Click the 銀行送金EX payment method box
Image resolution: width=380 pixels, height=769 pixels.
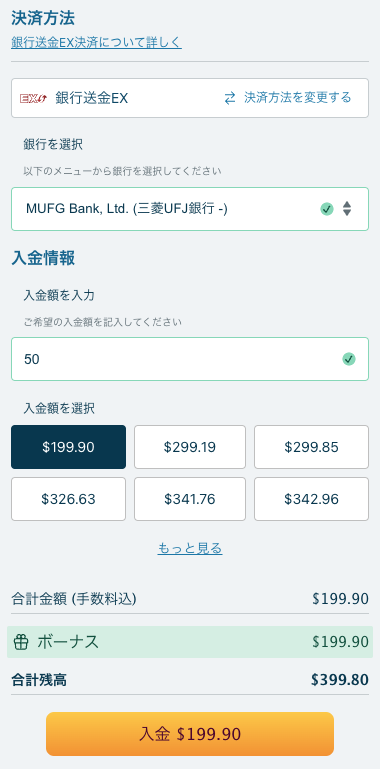[190, 98]
